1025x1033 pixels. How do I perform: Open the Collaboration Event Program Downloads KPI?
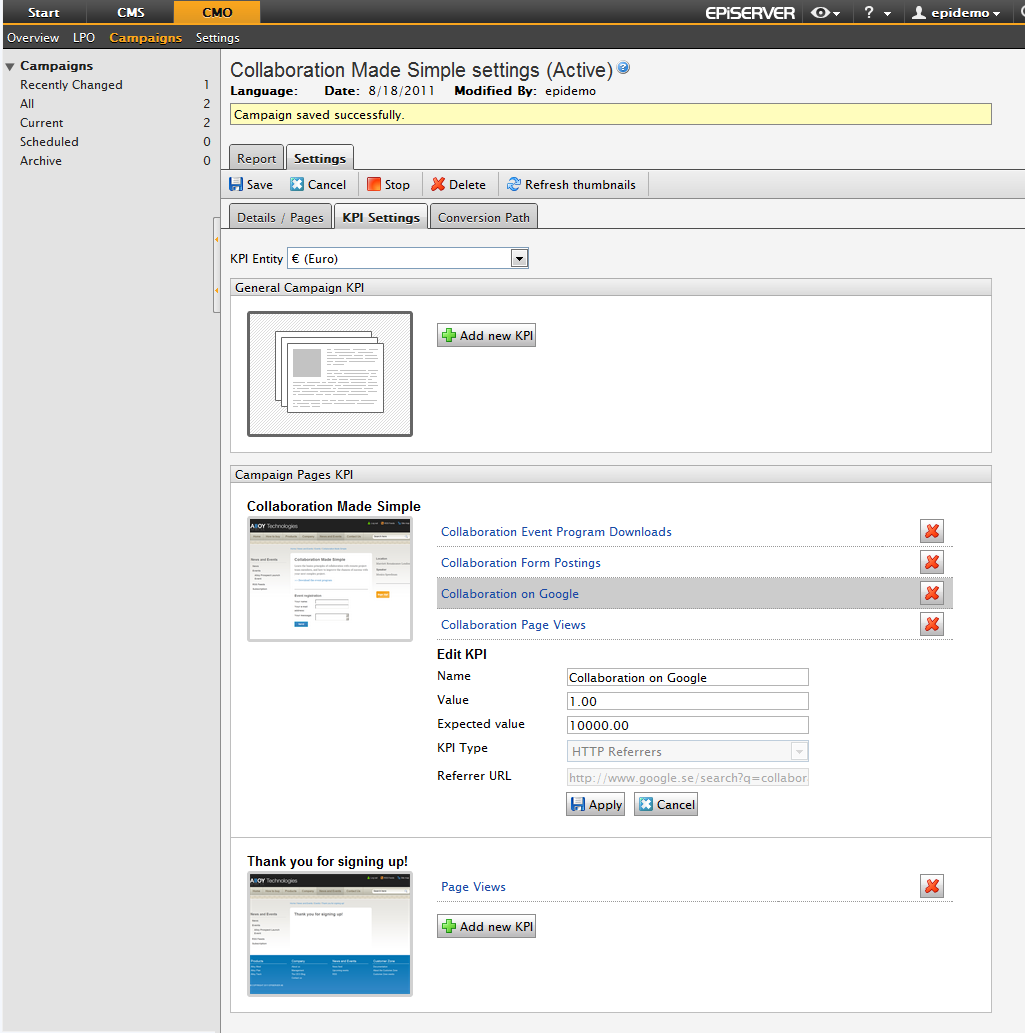(555, 531)
